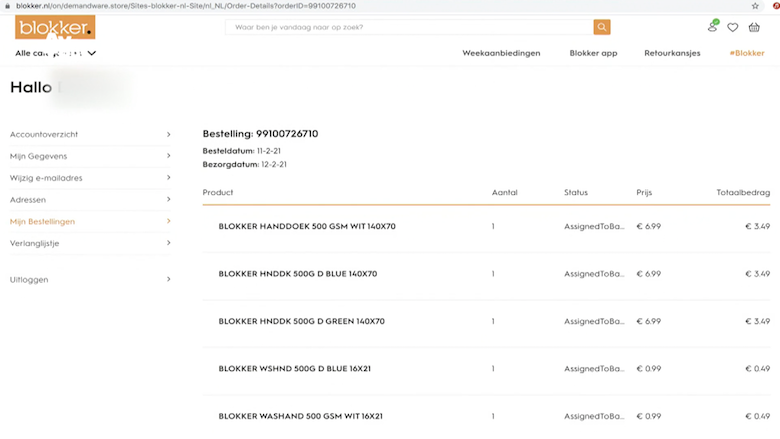Open the Blokker app menu item
The width and height of the screenshot is (780, 439).
click(x=593, y=53)
